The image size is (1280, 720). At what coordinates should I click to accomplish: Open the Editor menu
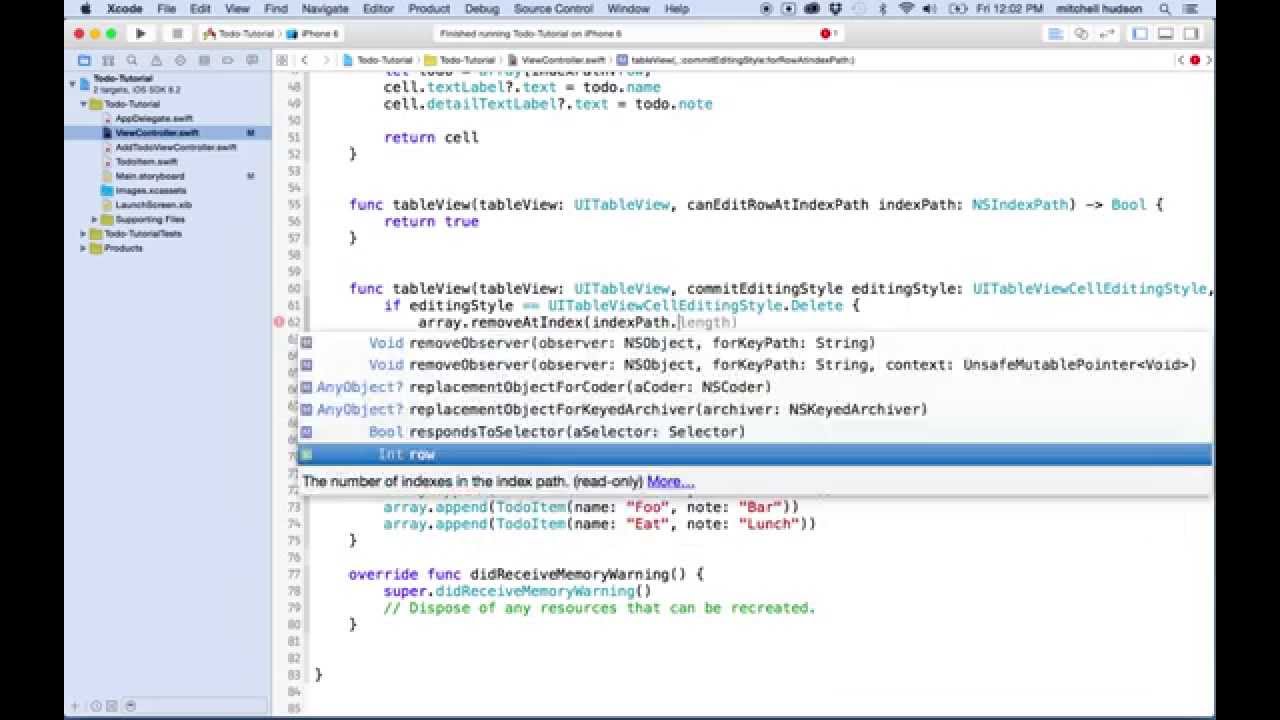point(378,9)
